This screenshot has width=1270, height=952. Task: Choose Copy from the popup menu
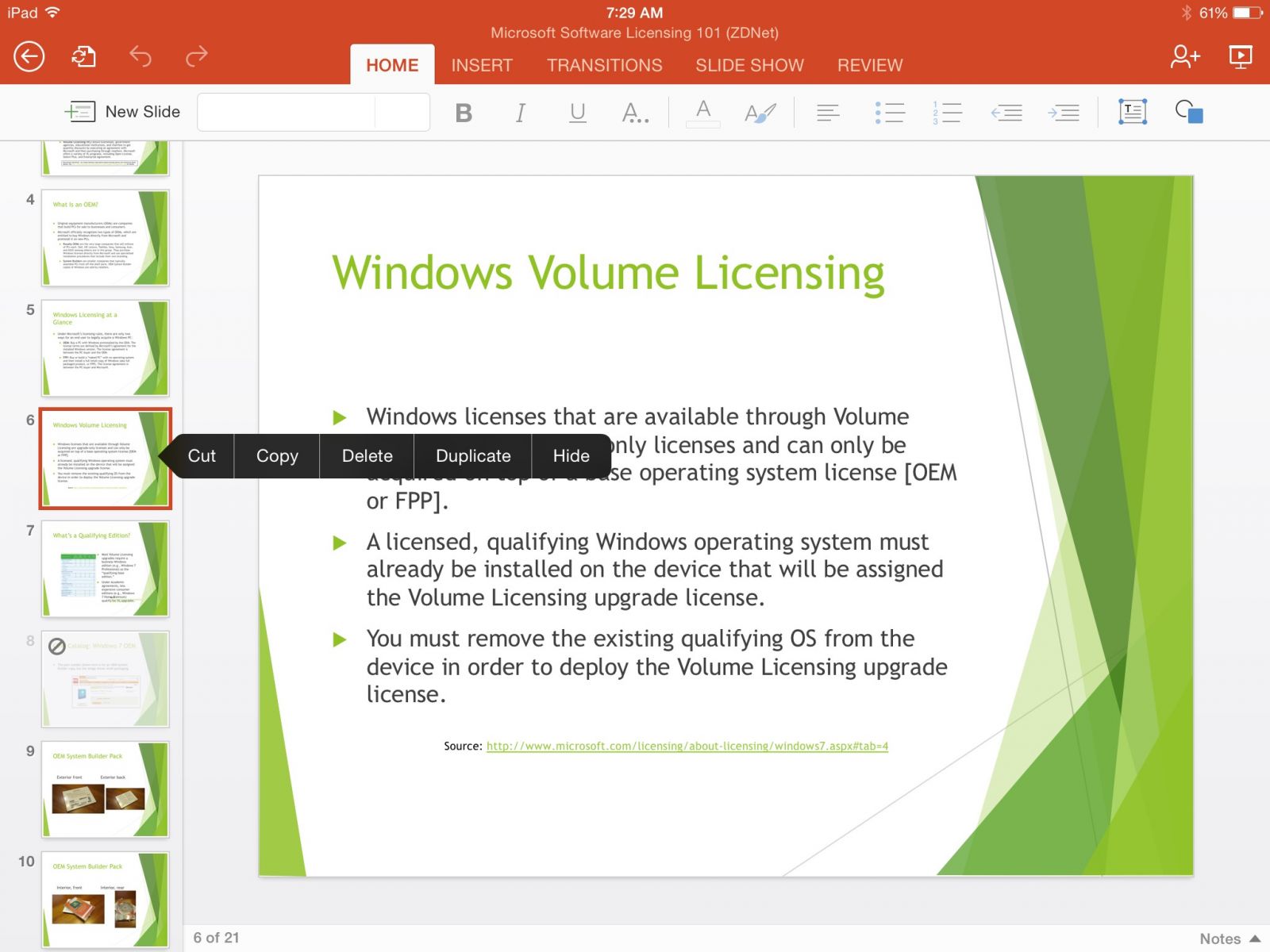(x=277, y=456)
